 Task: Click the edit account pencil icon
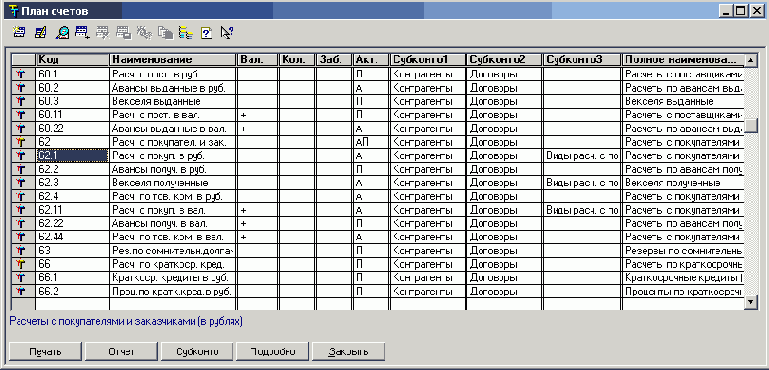pyautogui.click(x=40, y=33)
